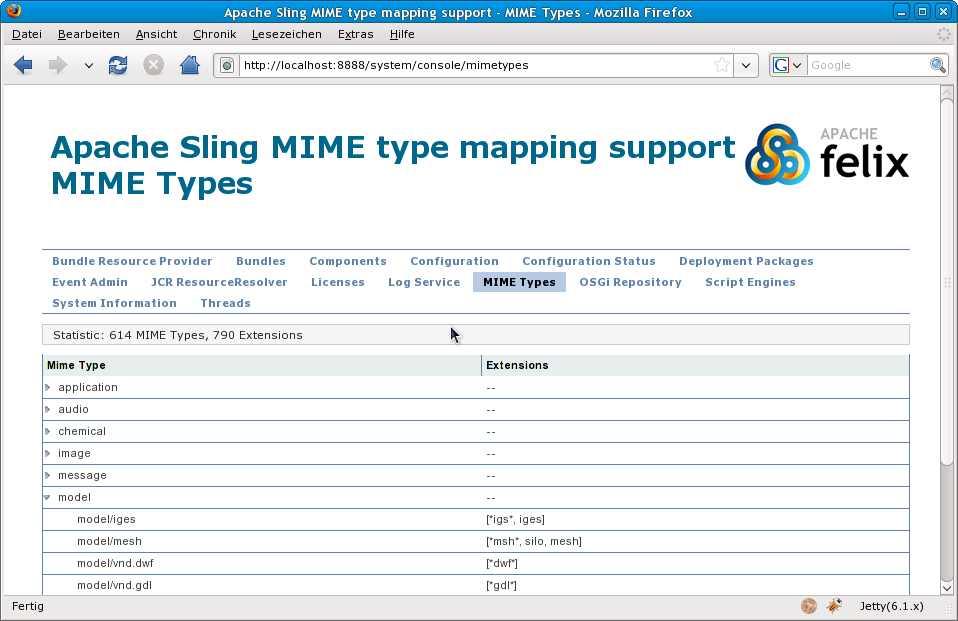Screen dimensions: 958x621
Task: Expand the chemical MIME type group
Action: pos(48,432)
